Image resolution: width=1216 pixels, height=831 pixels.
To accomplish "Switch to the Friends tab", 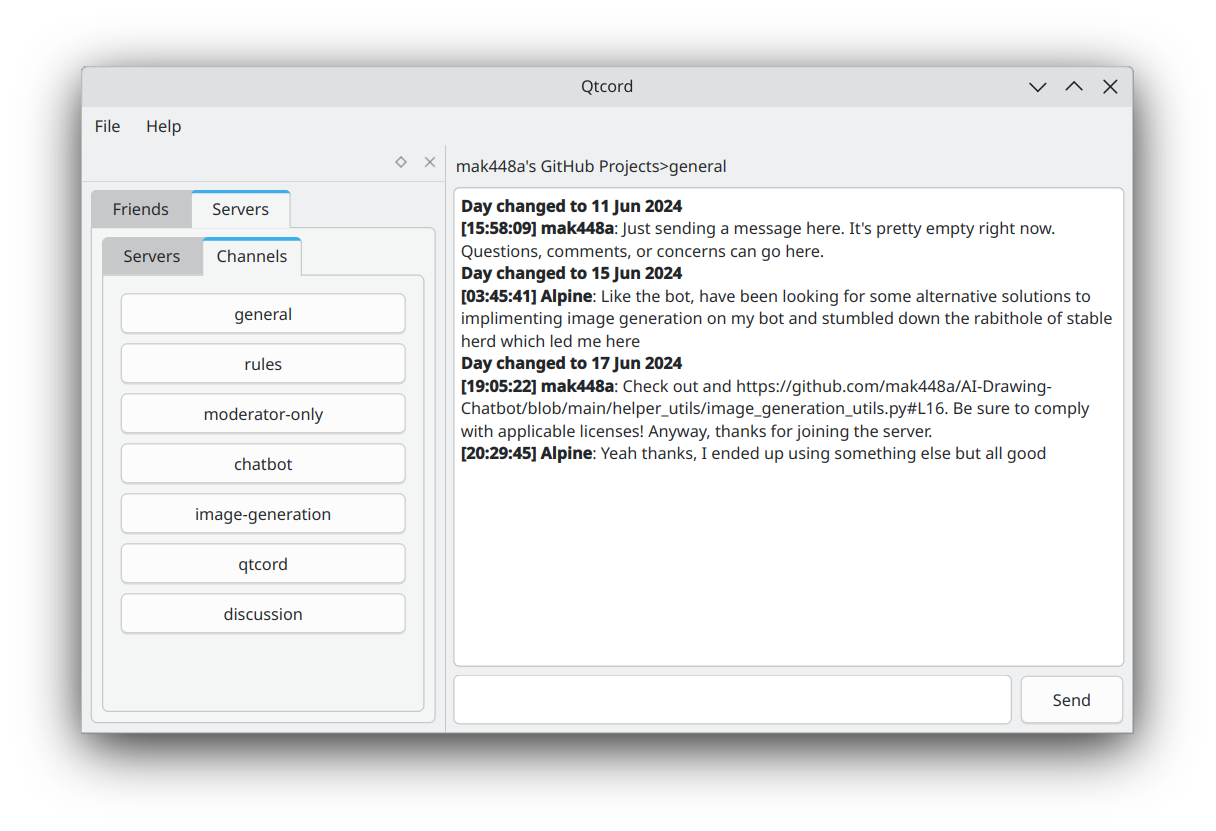I will coord(141,209).
